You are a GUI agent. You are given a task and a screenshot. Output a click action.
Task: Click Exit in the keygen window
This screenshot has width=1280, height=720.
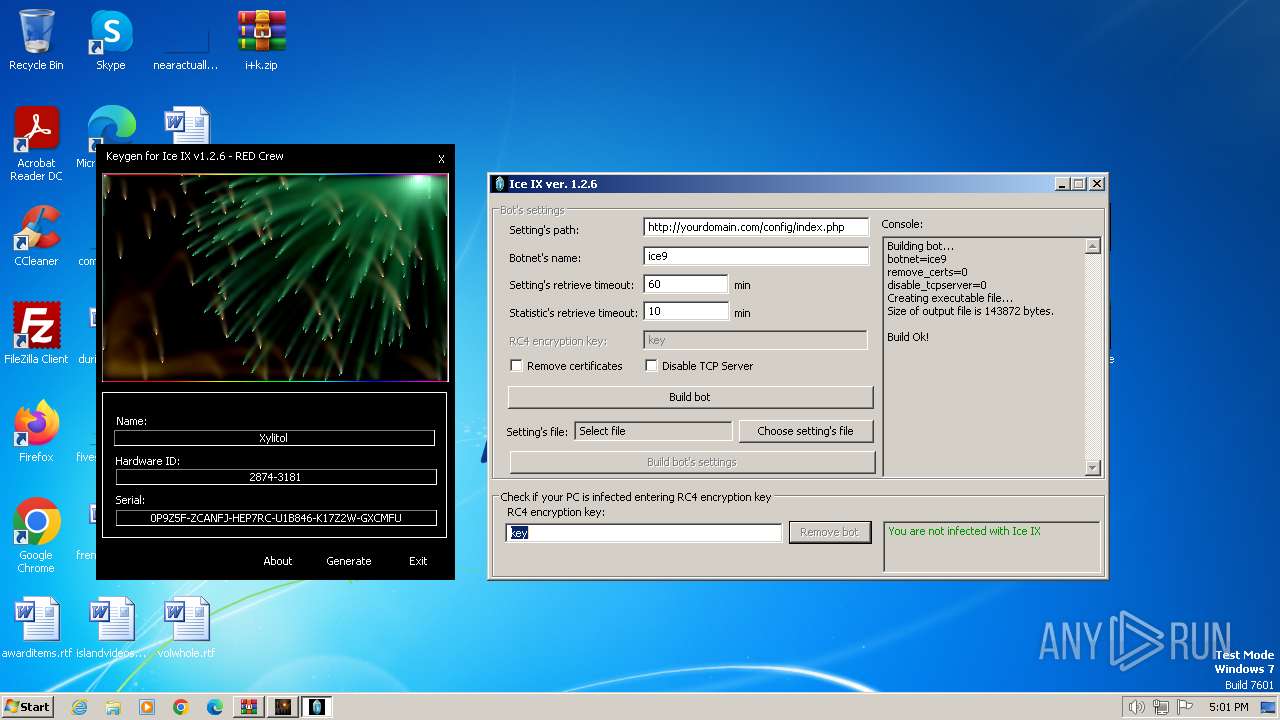tap(418, 561)
